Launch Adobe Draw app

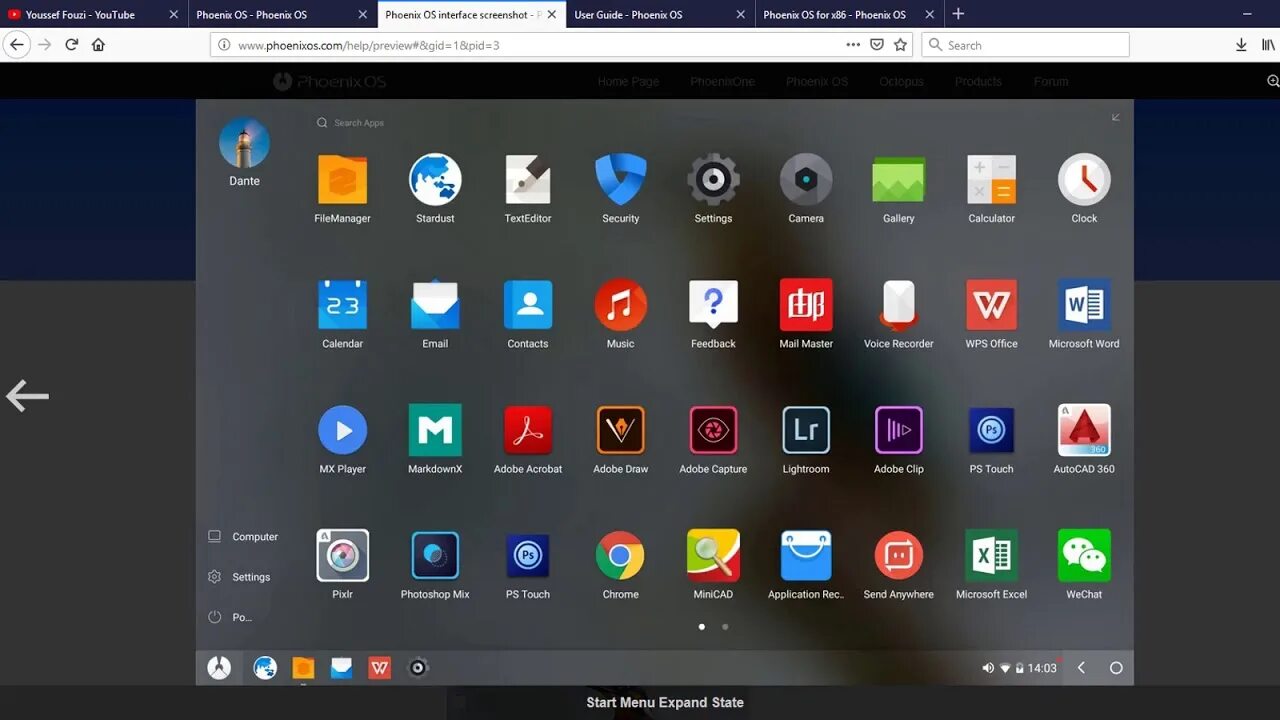620,430
